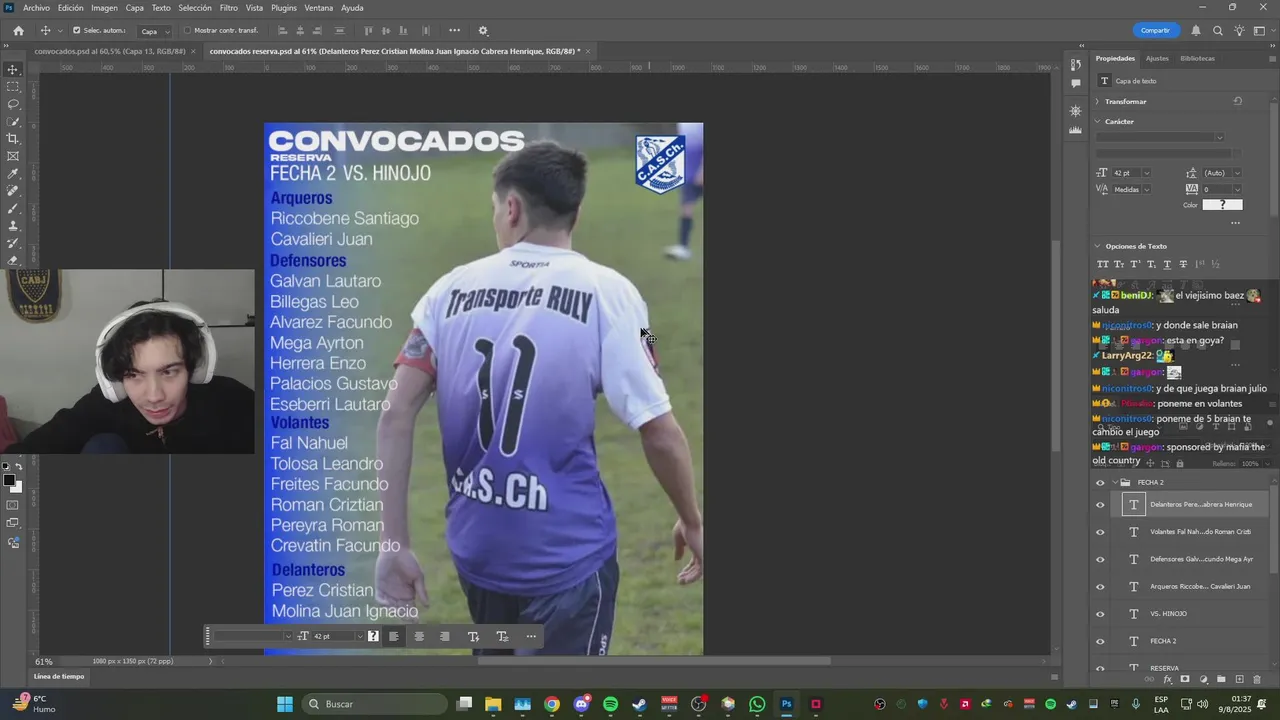Toggle visibility of FECHA 2 text layer
The width and height of the screenshot is (1280, 720).
click(x=1100, y=641)
